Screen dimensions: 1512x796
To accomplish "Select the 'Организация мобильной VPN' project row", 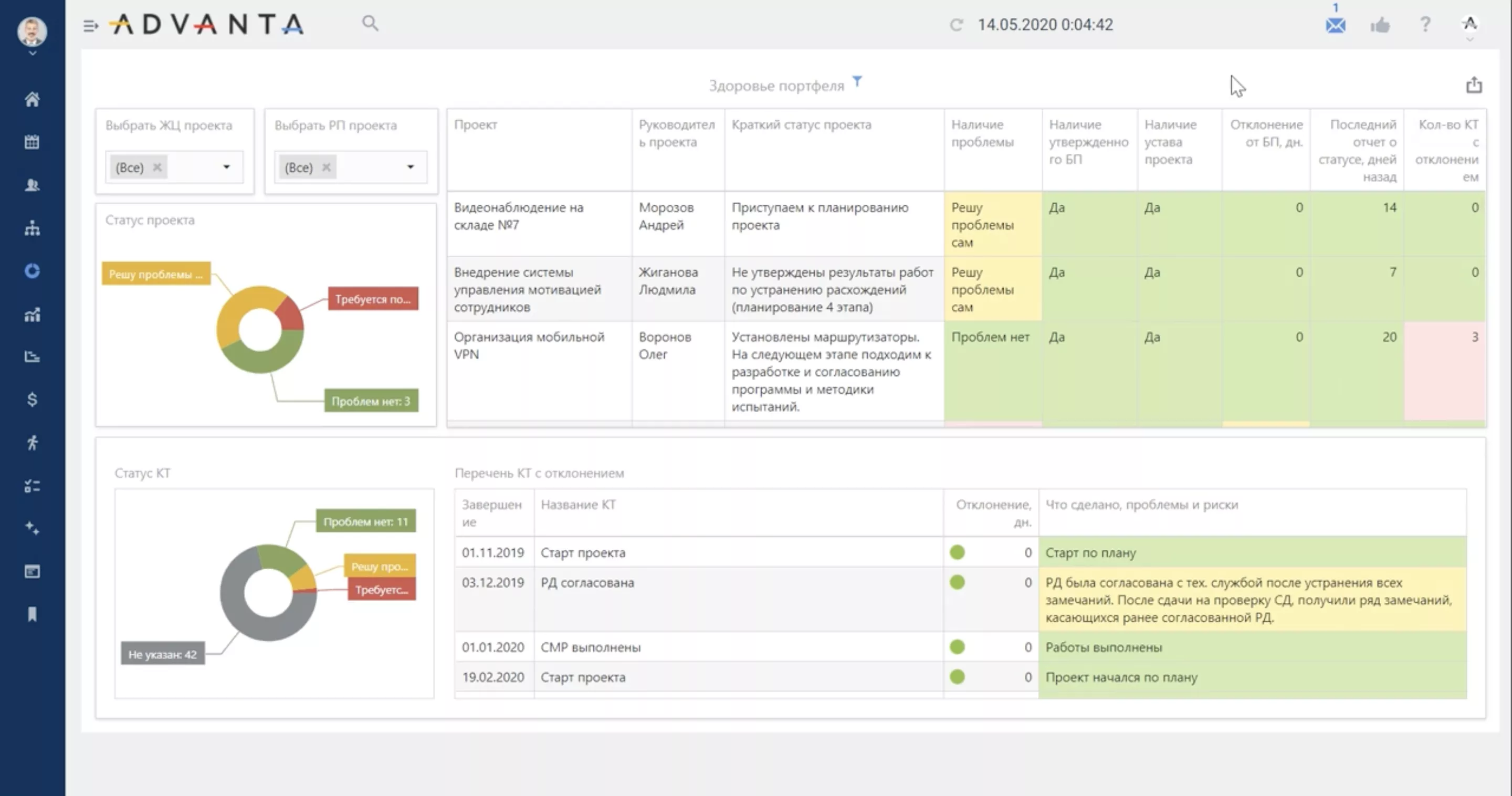I will pos(528,345).
